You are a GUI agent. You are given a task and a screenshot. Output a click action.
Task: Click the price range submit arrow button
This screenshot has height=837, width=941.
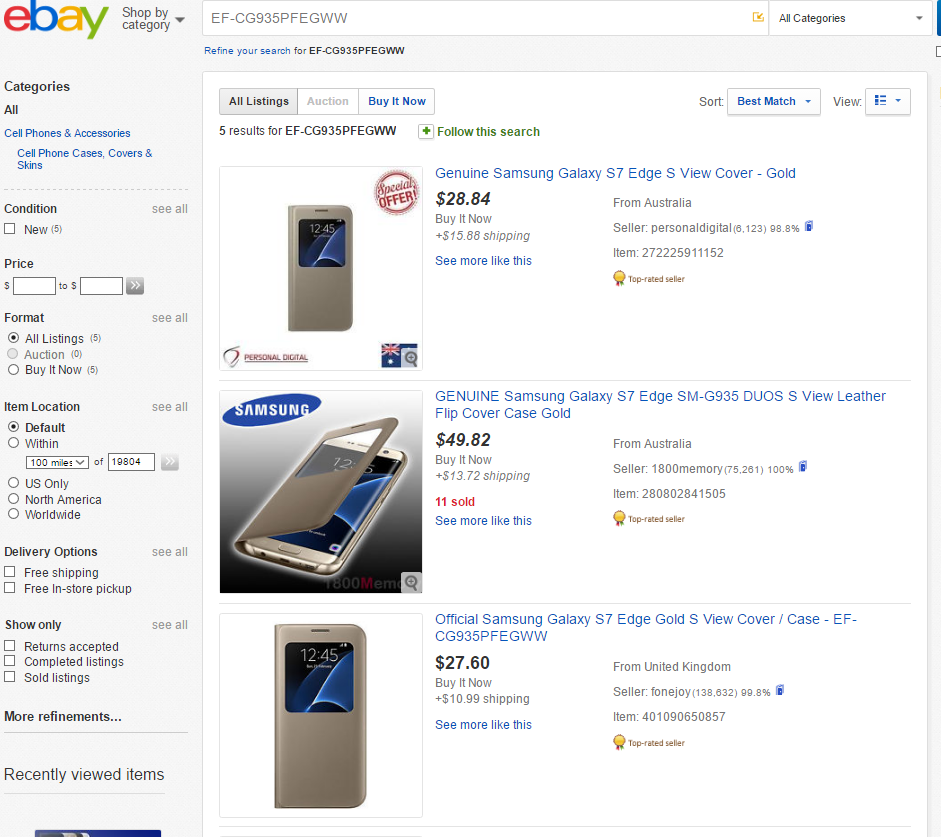pyautogui.click(x=135, y=286)
